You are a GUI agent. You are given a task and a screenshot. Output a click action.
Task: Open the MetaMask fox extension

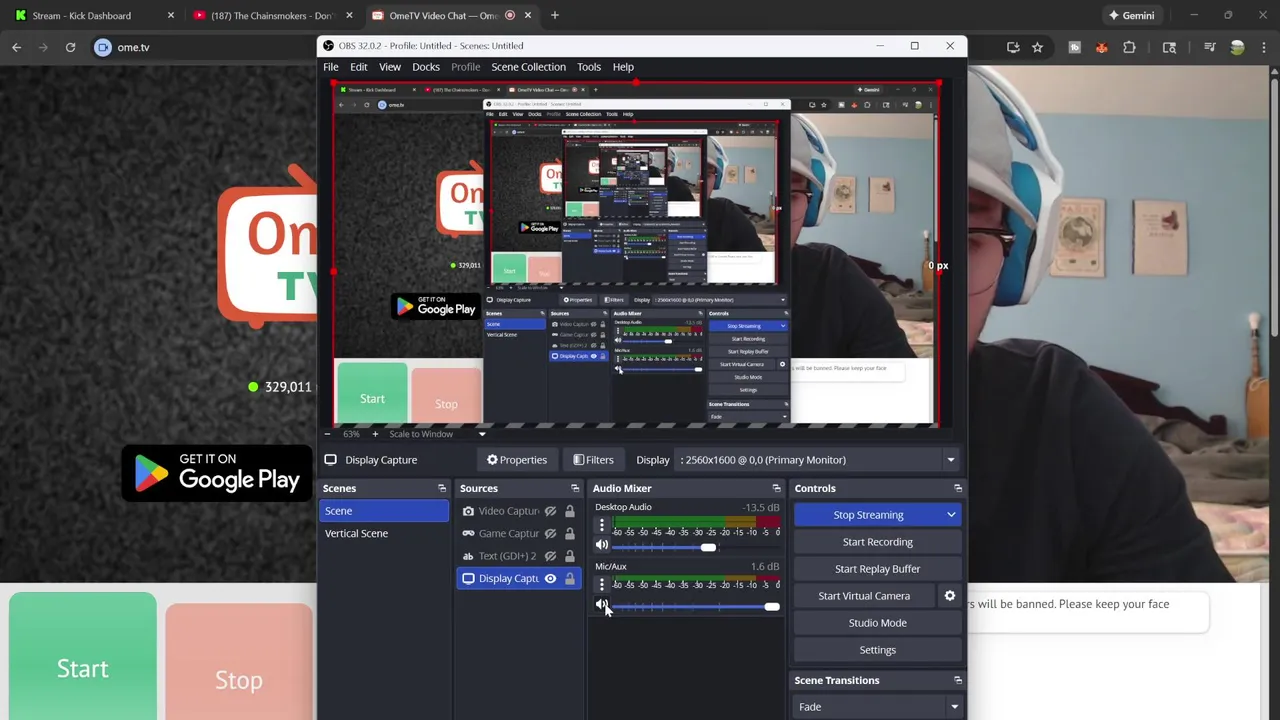pyautogui.click(x=1101, y=47)
